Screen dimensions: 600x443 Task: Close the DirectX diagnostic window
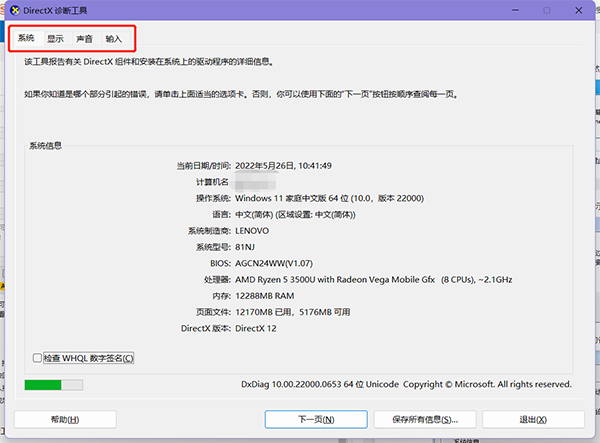(x=579, y=10)
